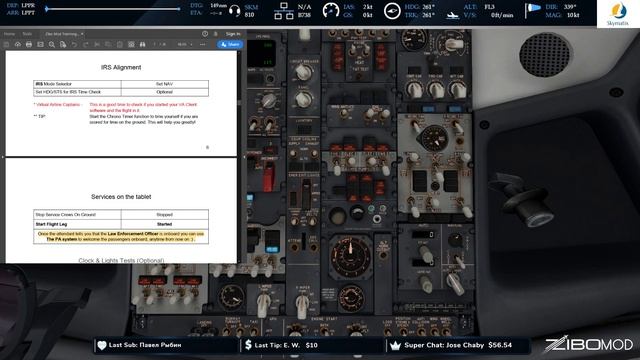Click the 'IRS Mode Selector' table row
640x360 pixels.
tap(121, 84)
